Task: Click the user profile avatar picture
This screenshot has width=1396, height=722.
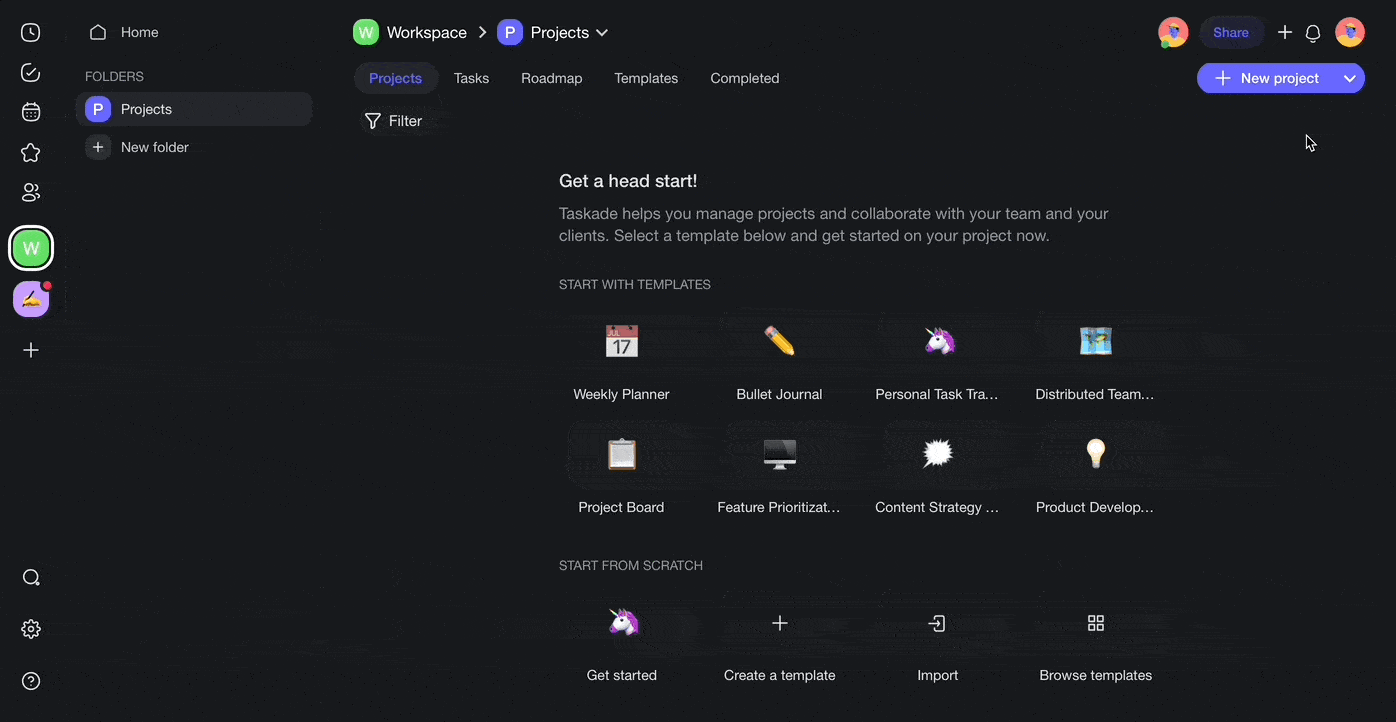Action: click(x=1350, y=32)
